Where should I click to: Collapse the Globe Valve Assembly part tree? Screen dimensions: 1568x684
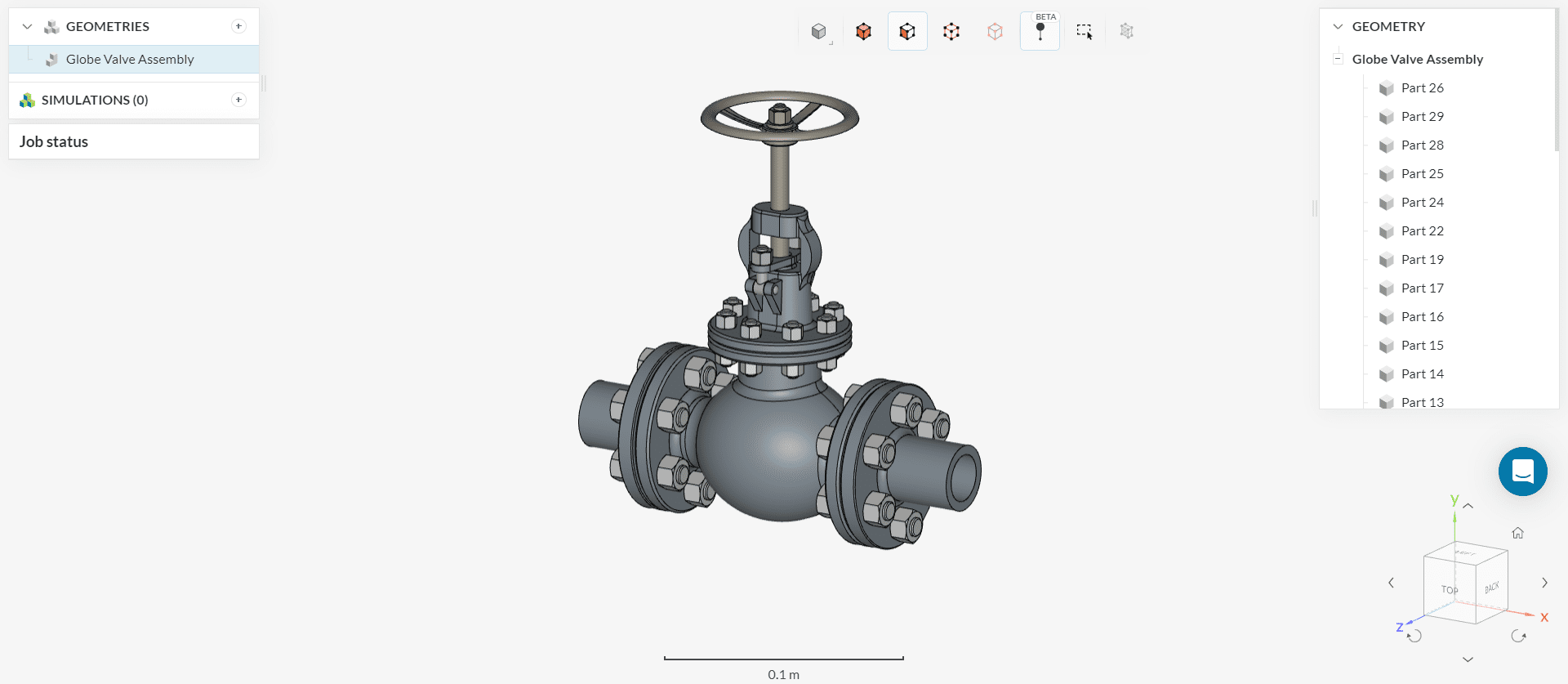[x=1338, y=59]
